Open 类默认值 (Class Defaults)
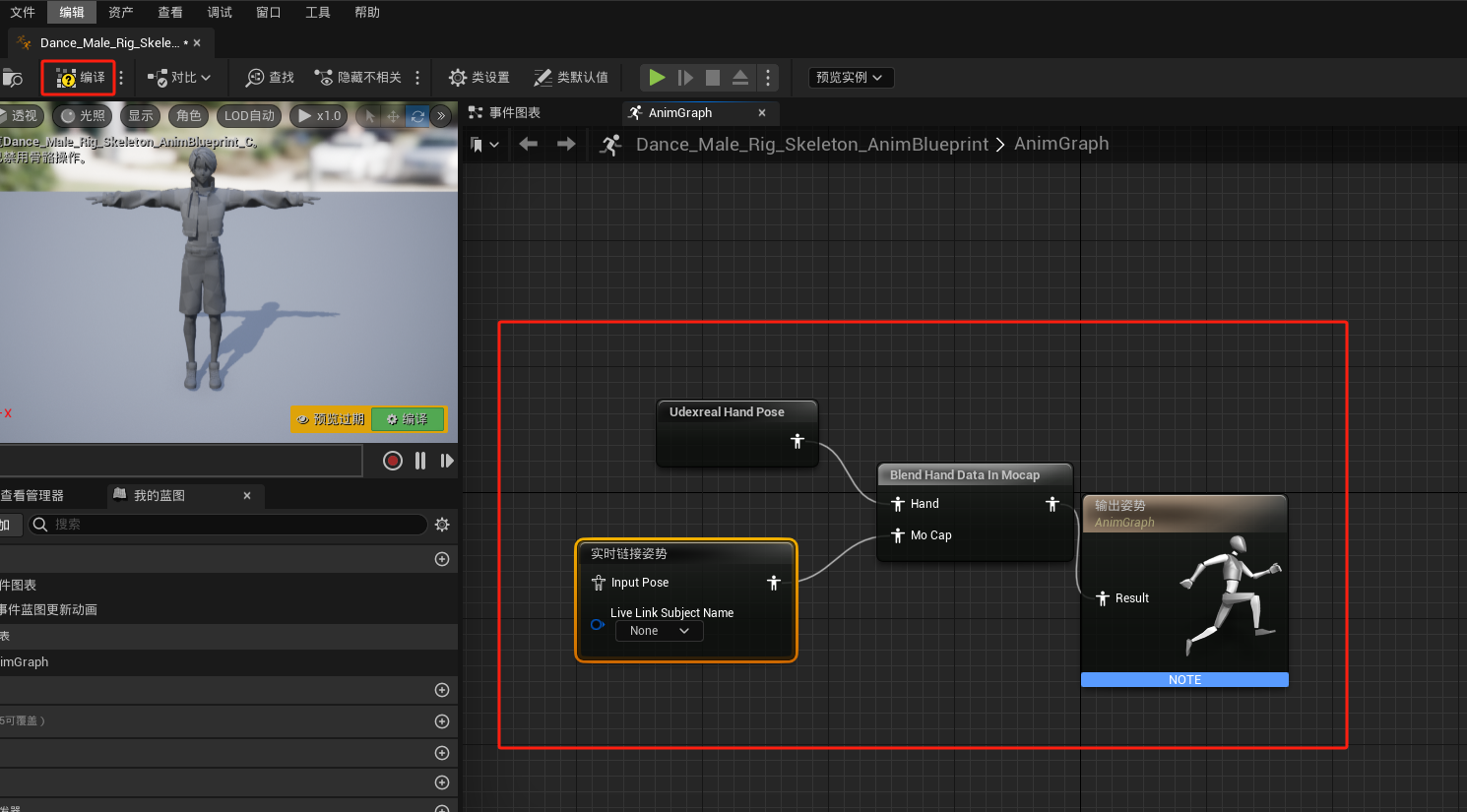The height and width of the screenshot is (812, 1467). (571, 78)
